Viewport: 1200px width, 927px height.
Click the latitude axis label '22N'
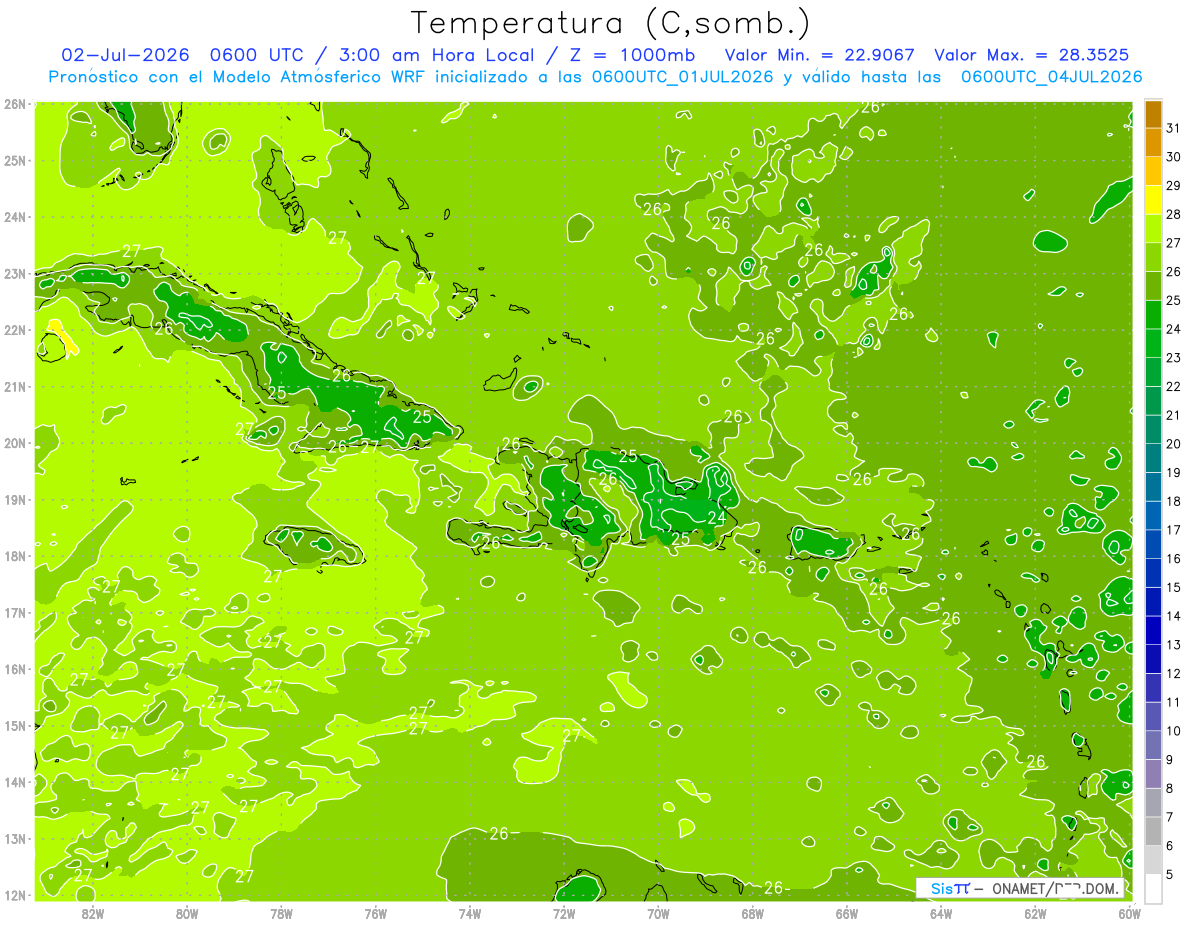(x=14, y=330)
